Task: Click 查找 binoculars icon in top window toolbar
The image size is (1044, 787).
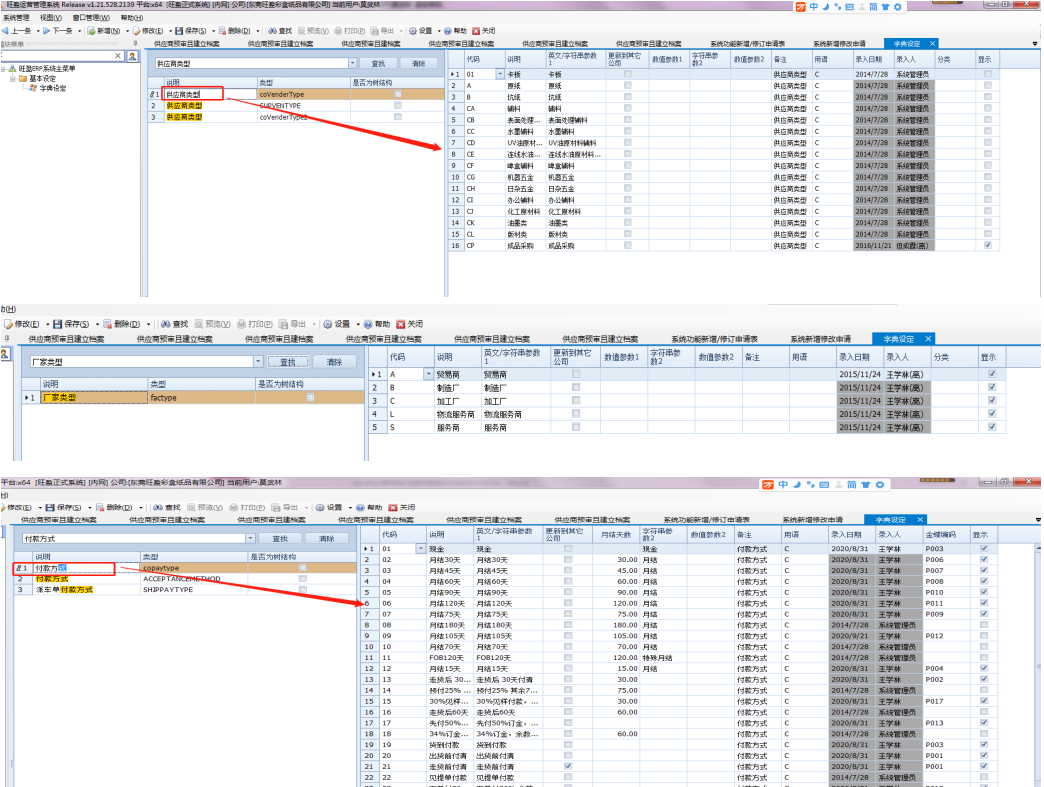Action: point(272,31)
